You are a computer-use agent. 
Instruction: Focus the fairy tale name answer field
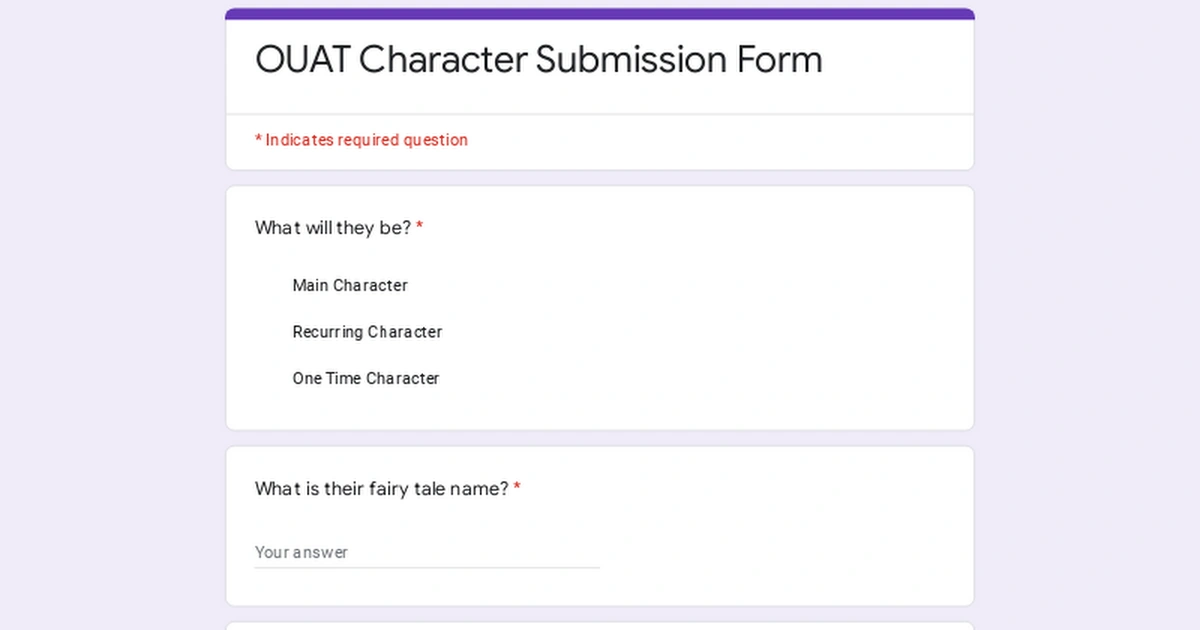pyautogui.click(x=427, y=552)
